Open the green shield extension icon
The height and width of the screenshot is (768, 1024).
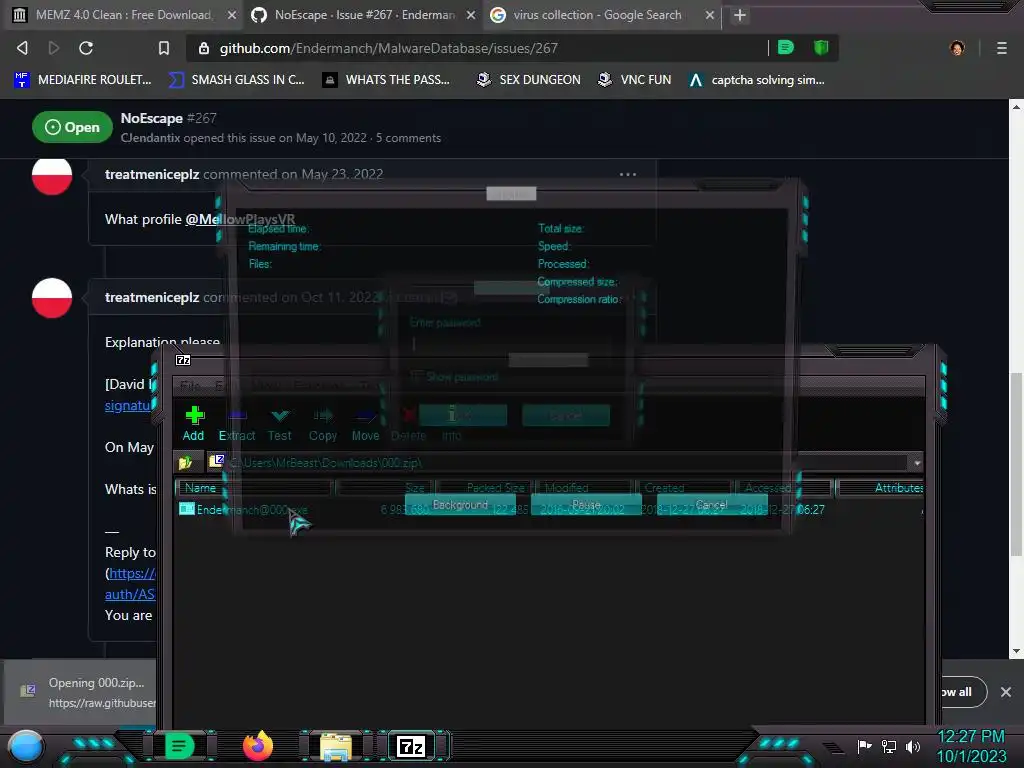pos(821,47)
